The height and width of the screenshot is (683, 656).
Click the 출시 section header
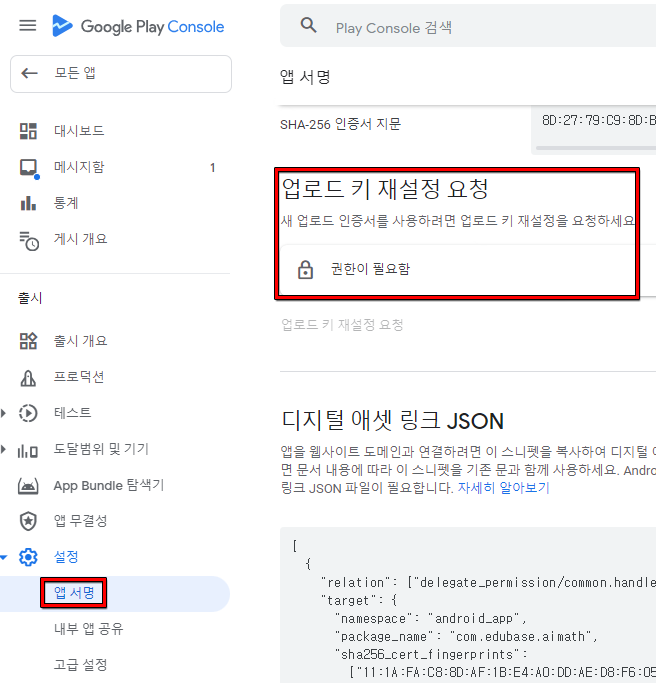(x=30, y=298)
